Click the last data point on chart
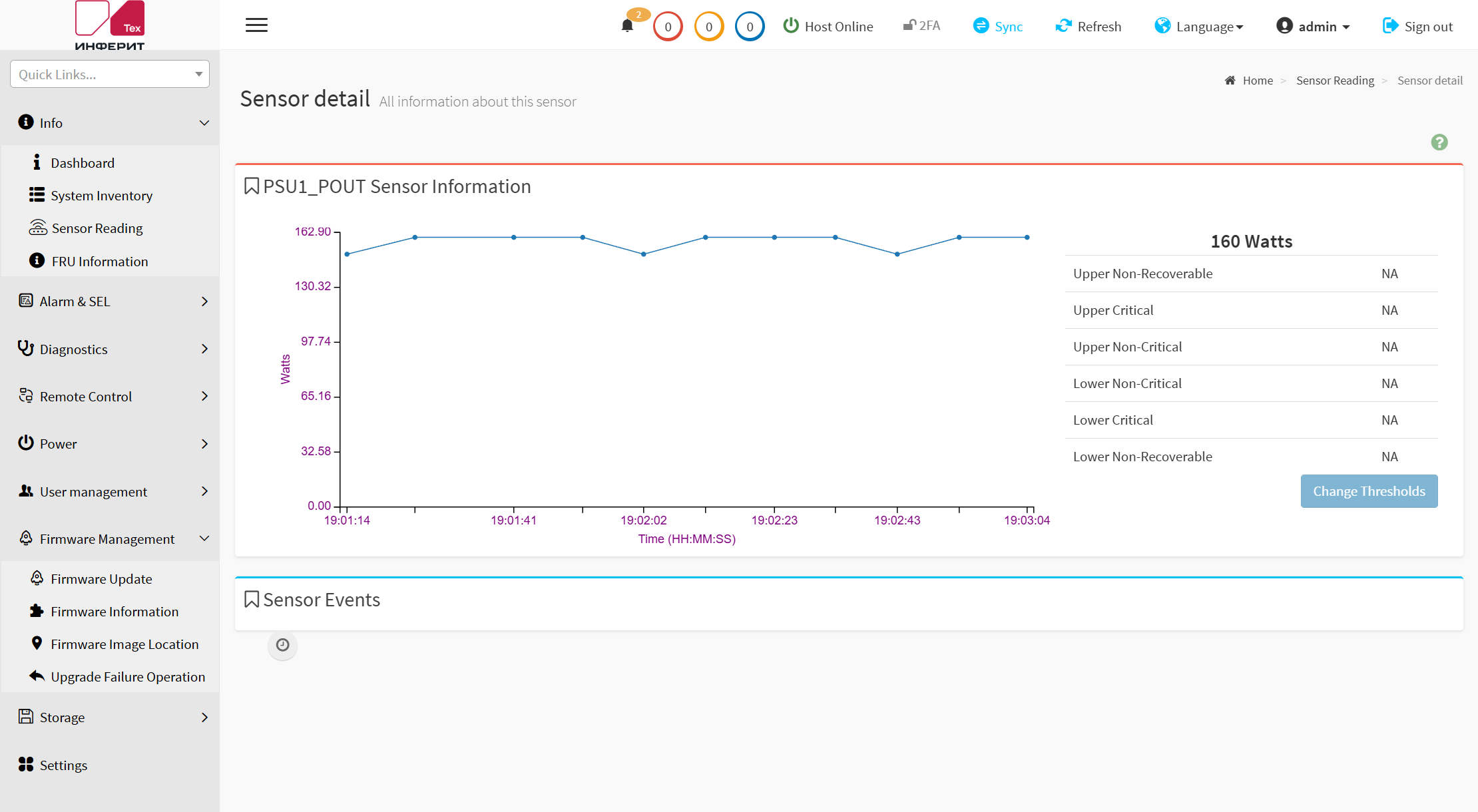The height and width of the screenshot is (812, 1478). click(x=1027, y=237)
